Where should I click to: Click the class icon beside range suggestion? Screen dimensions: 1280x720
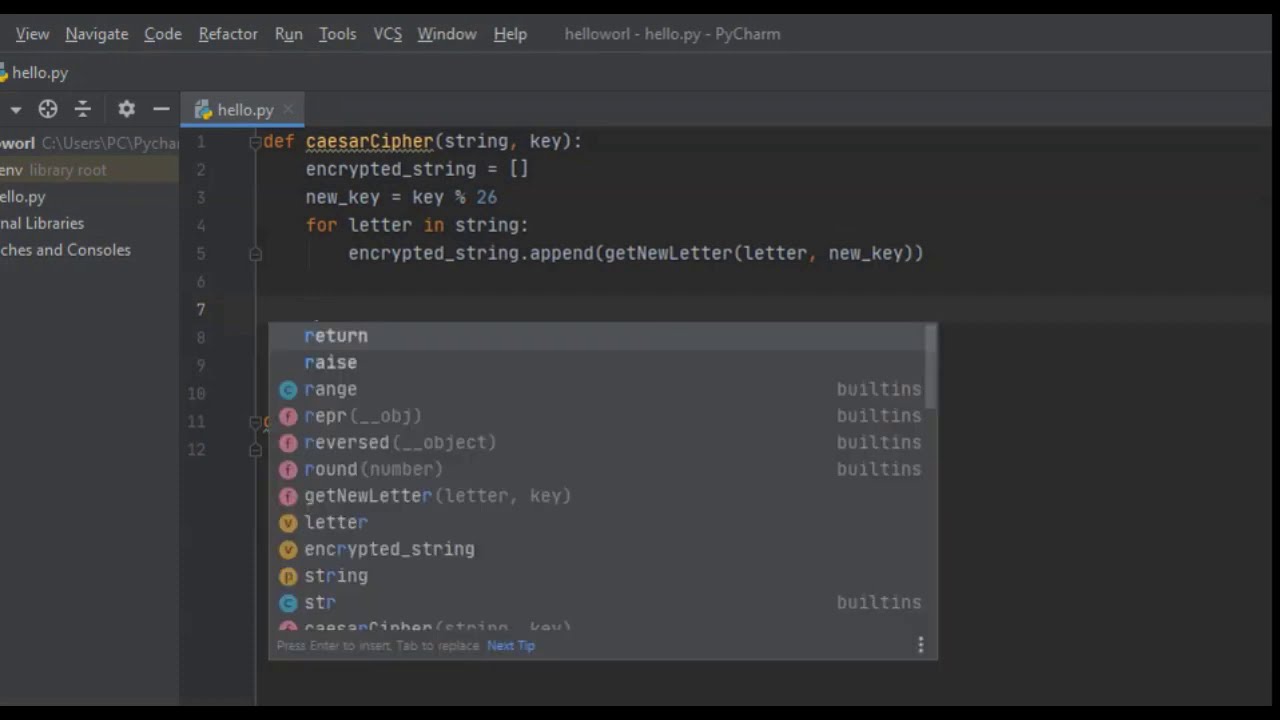[288, 390]
